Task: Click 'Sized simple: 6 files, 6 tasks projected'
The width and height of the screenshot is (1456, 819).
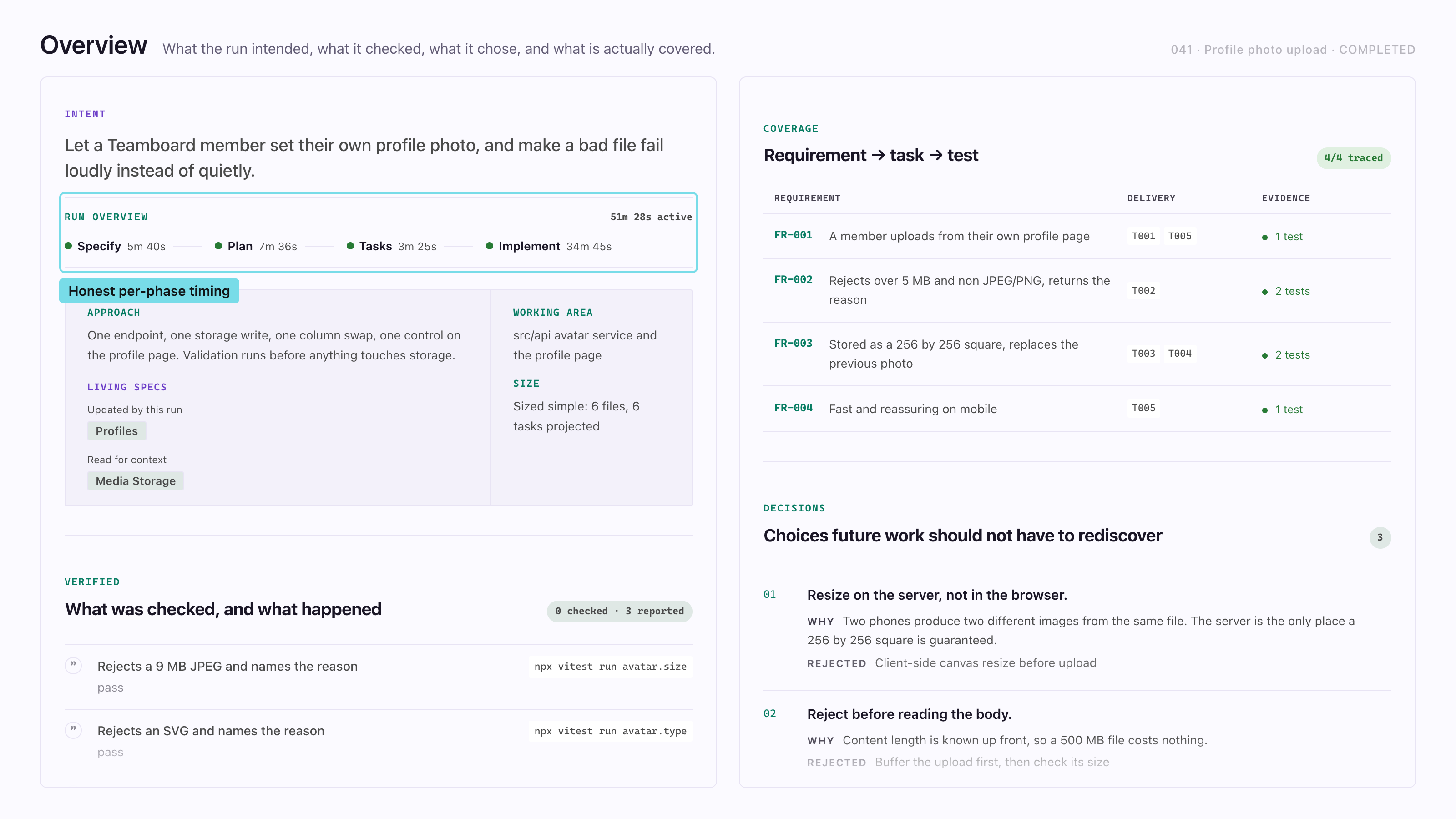Action: [x=576, y=416]
